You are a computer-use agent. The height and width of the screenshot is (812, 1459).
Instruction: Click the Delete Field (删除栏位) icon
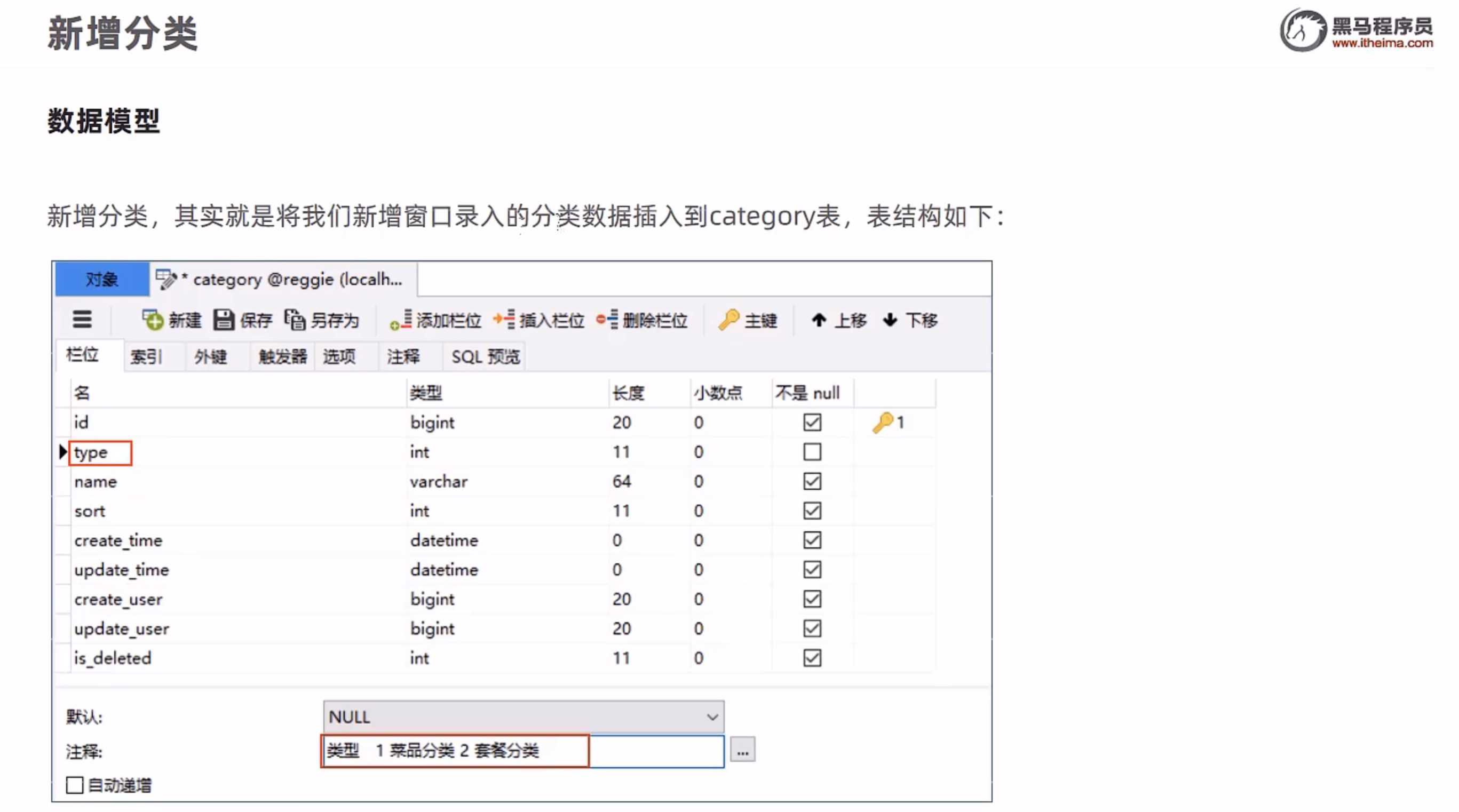pos(607,320)
